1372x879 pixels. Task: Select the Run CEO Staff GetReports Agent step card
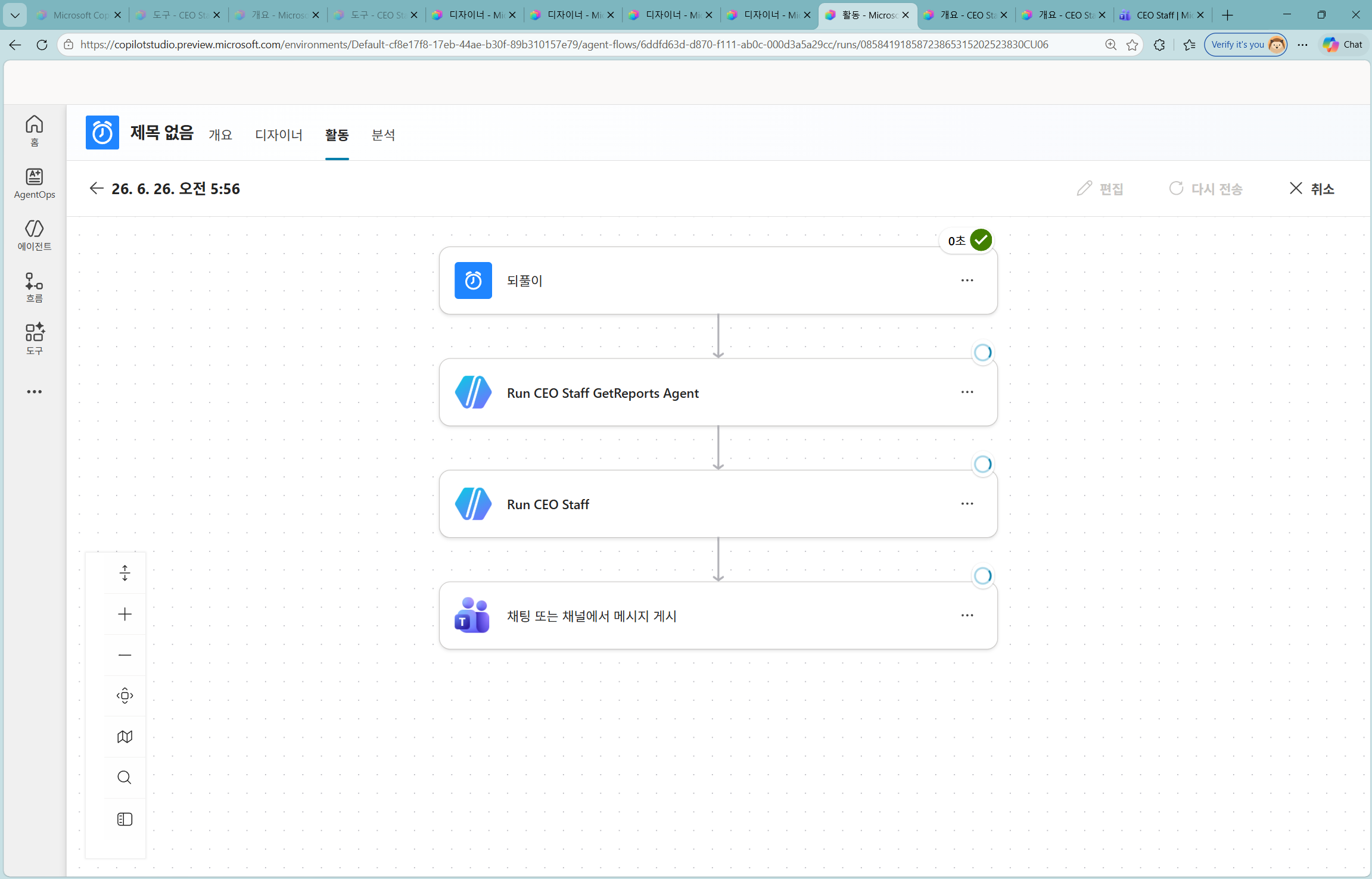click(x=718, y=392)
